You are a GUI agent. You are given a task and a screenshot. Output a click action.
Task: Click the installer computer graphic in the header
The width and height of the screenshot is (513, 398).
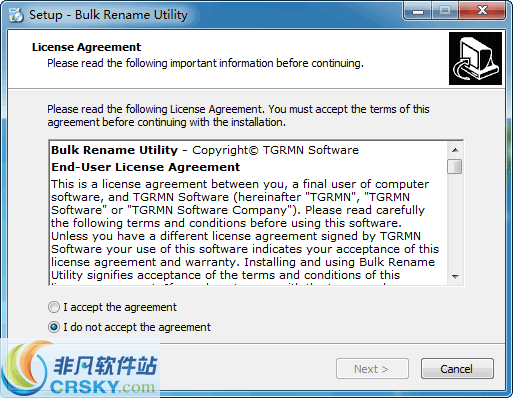click(x=475, y=58)
